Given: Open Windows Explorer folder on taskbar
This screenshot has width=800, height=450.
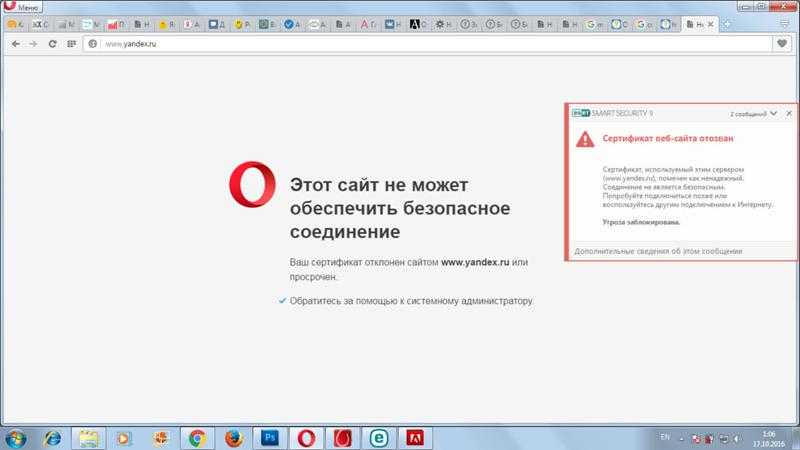Looking at the screenshot, I should coord(88,438).
